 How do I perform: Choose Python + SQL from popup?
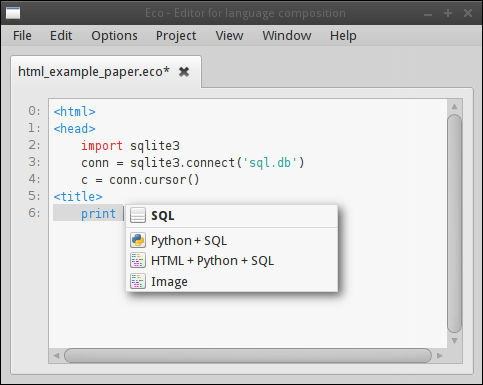point(232,241)
